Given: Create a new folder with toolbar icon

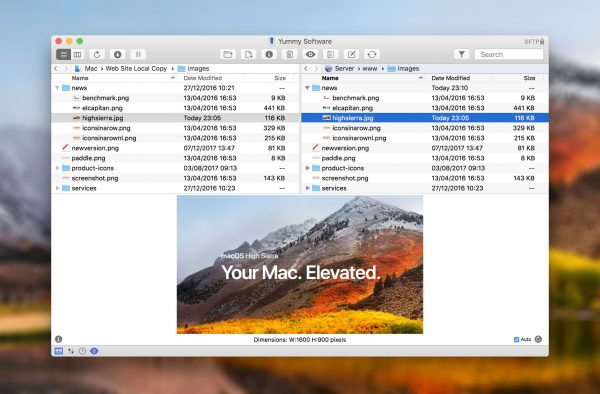Looking at the screenshot, I should (x=228, y=54).
